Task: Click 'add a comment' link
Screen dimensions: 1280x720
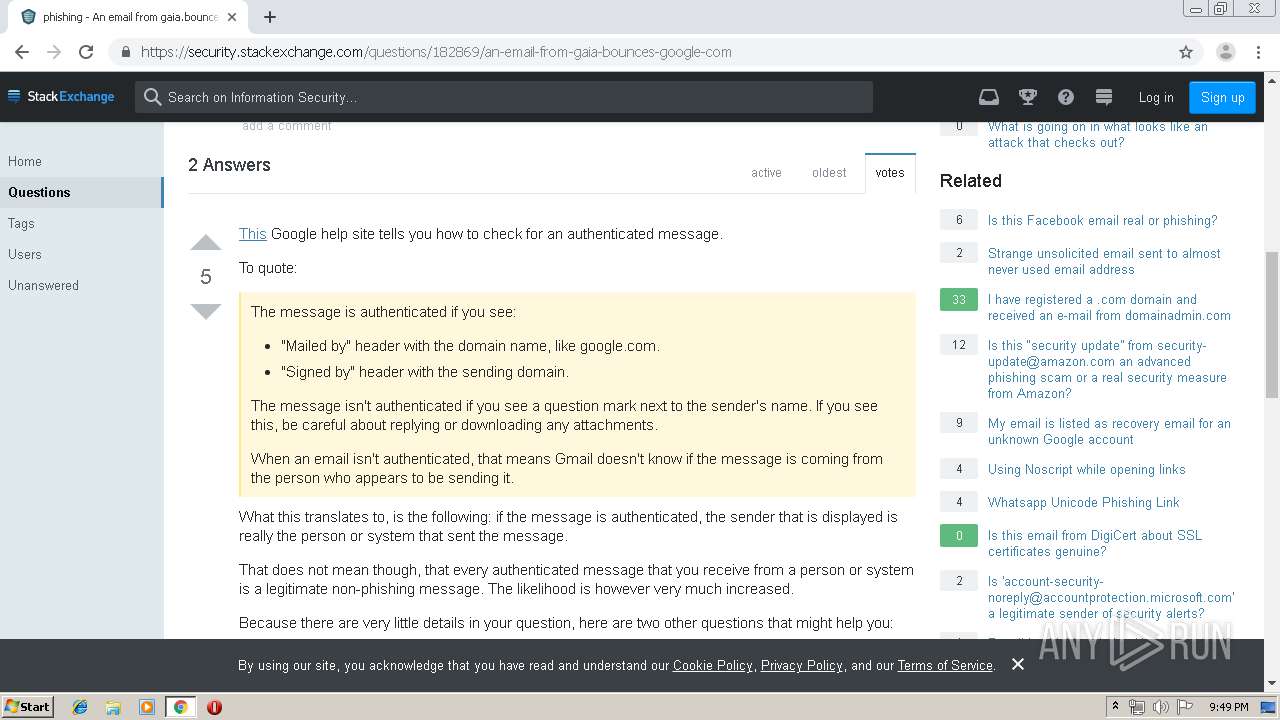Action: pyautogui.click(x=287, y=126)
